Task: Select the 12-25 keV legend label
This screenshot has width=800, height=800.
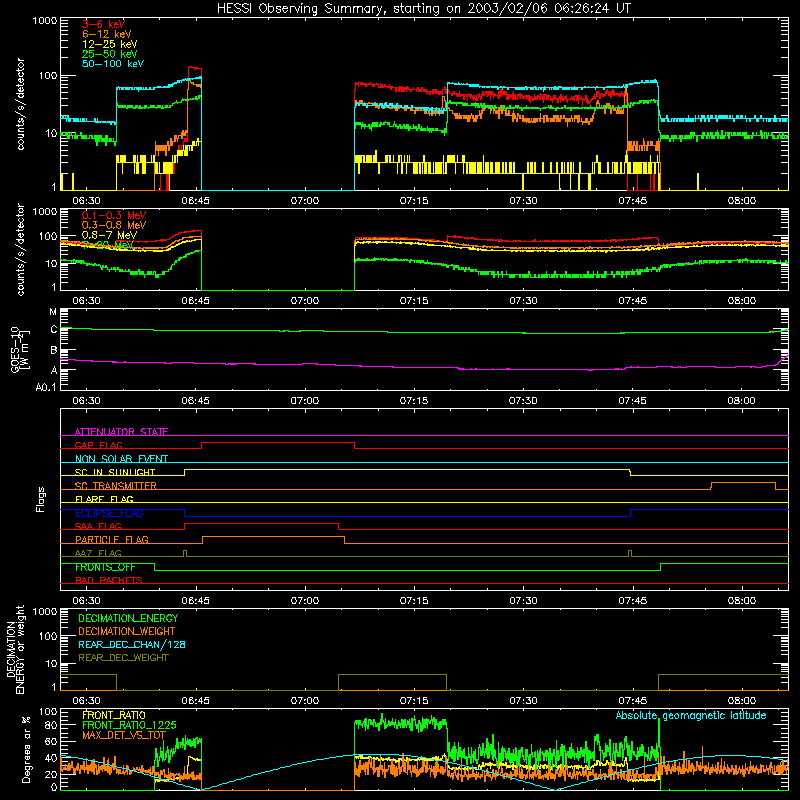Action: (110, 44)
